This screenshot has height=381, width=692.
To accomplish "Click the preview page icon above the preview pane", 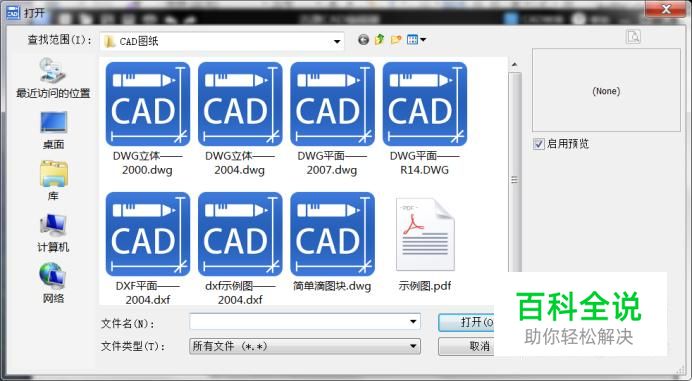I will [633, 36].
